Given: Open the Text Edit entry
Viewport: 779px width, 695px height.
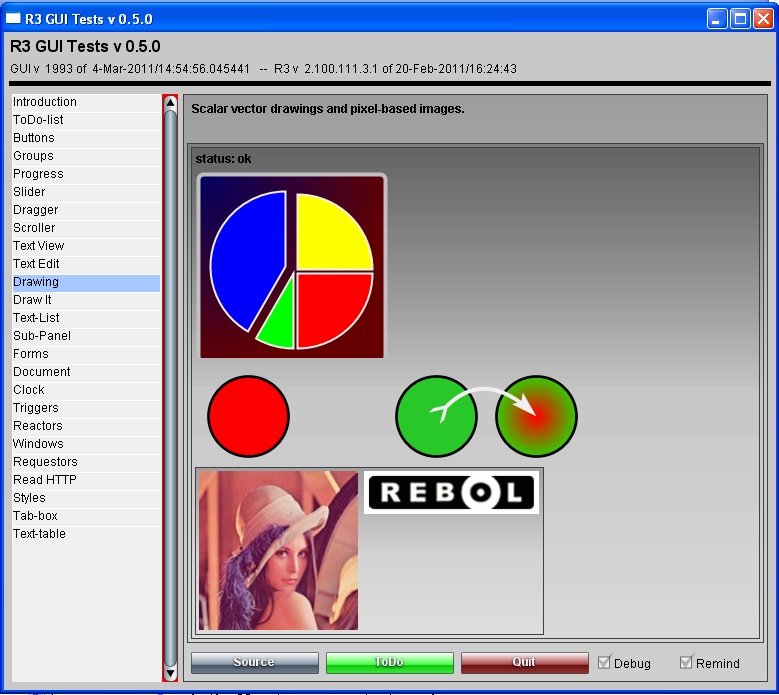Looking at the screenshot, I should [86, 264].
